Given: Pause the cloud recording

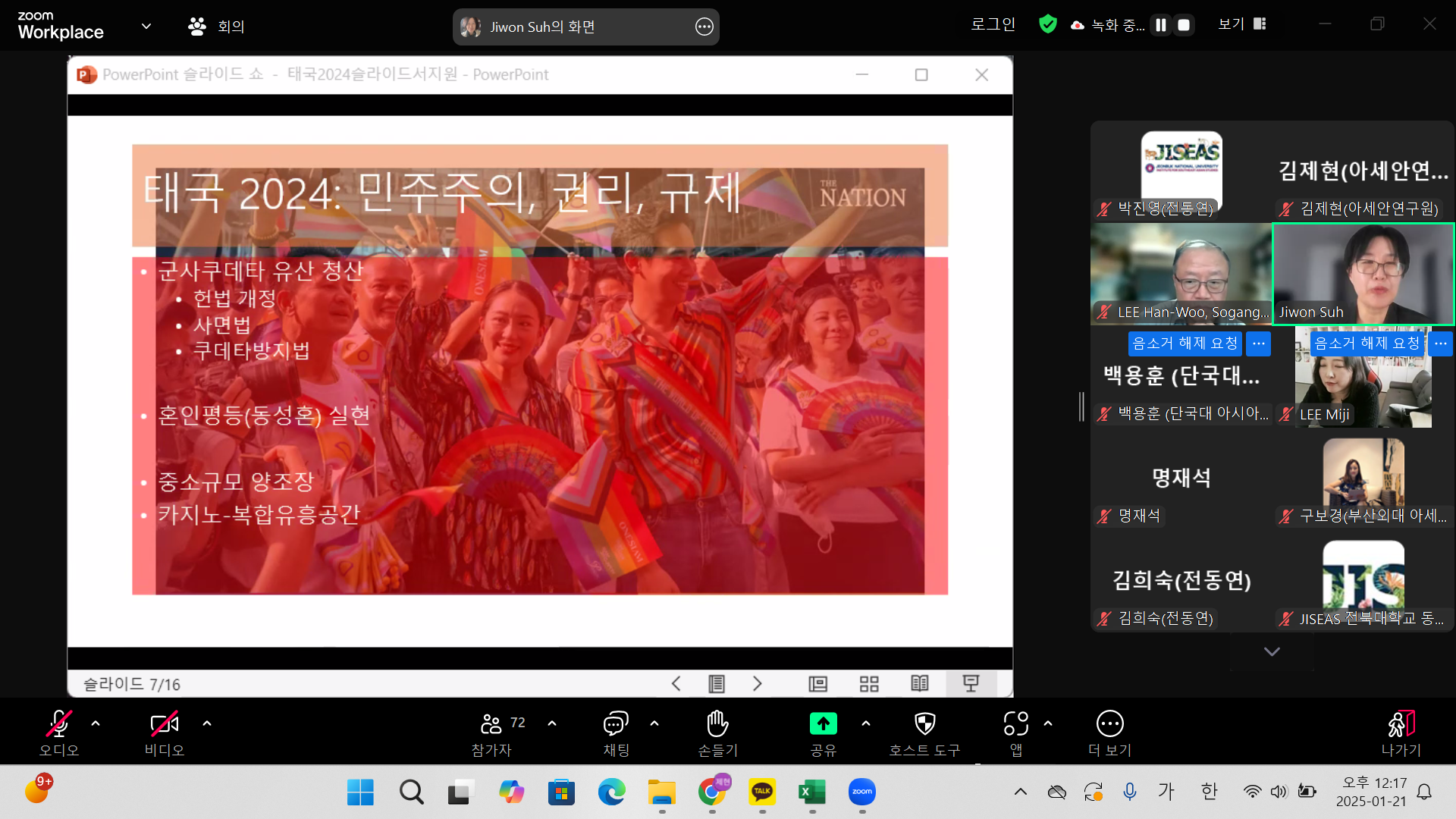Looking at the screenshot, I should click(x=1160, y=25).
